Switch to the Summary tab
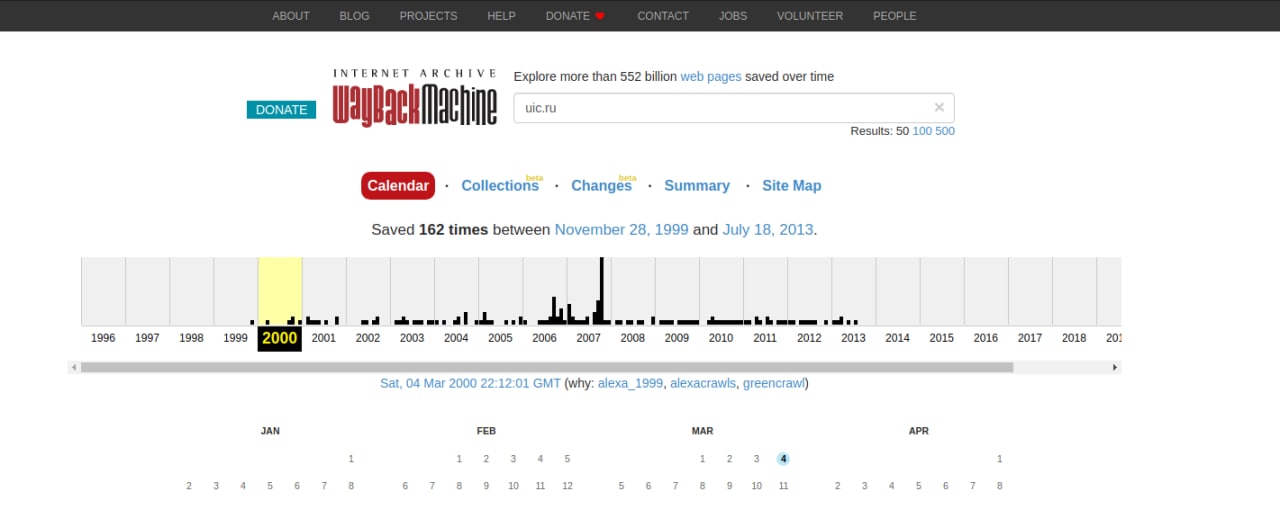 [x=697, y=186]
